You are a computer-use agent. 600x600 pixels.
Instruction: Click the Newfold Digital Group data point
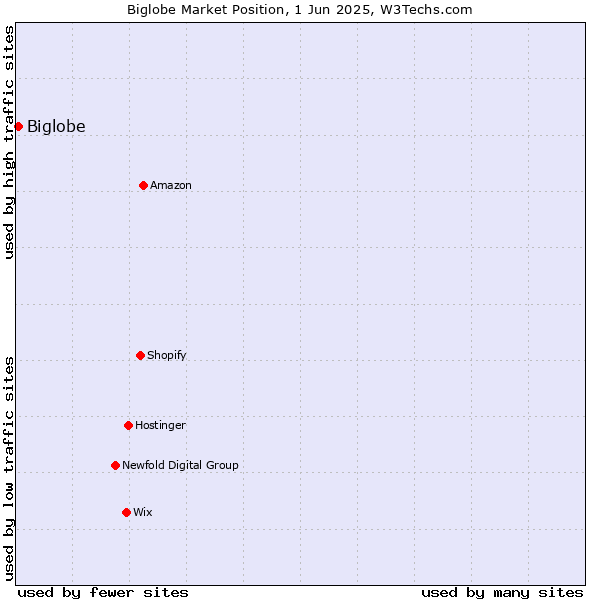click(116, 466)
